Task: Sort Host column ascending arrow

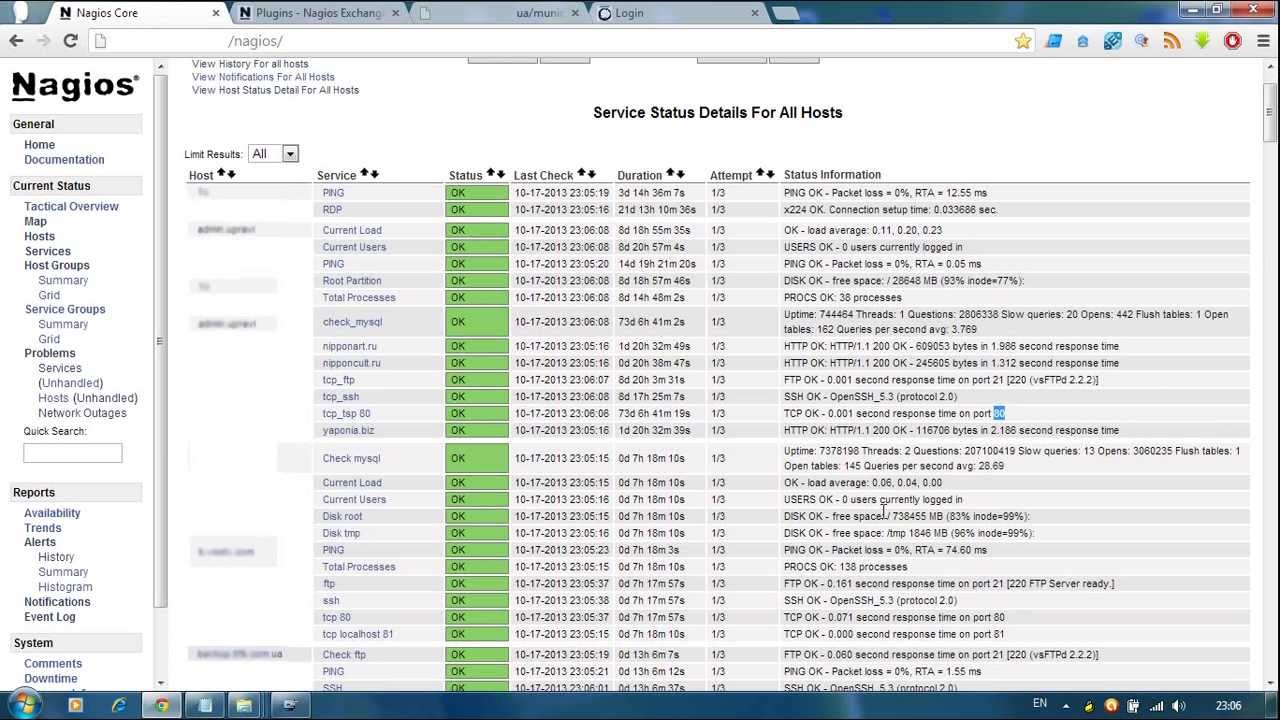Action: pyautogui.click(x=222, y=175)
